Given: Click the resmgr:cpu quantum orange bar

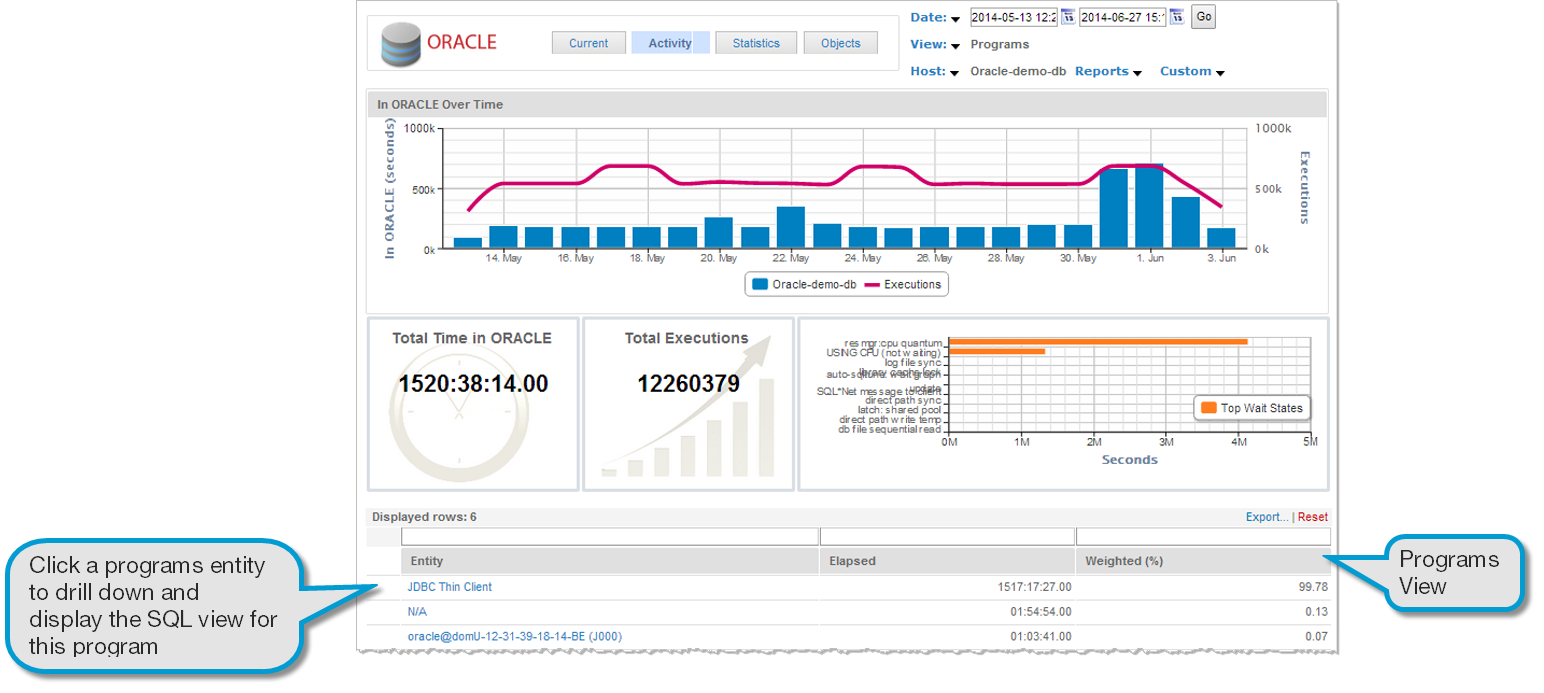Looking at the screenshot, I should coord(1098,342).
